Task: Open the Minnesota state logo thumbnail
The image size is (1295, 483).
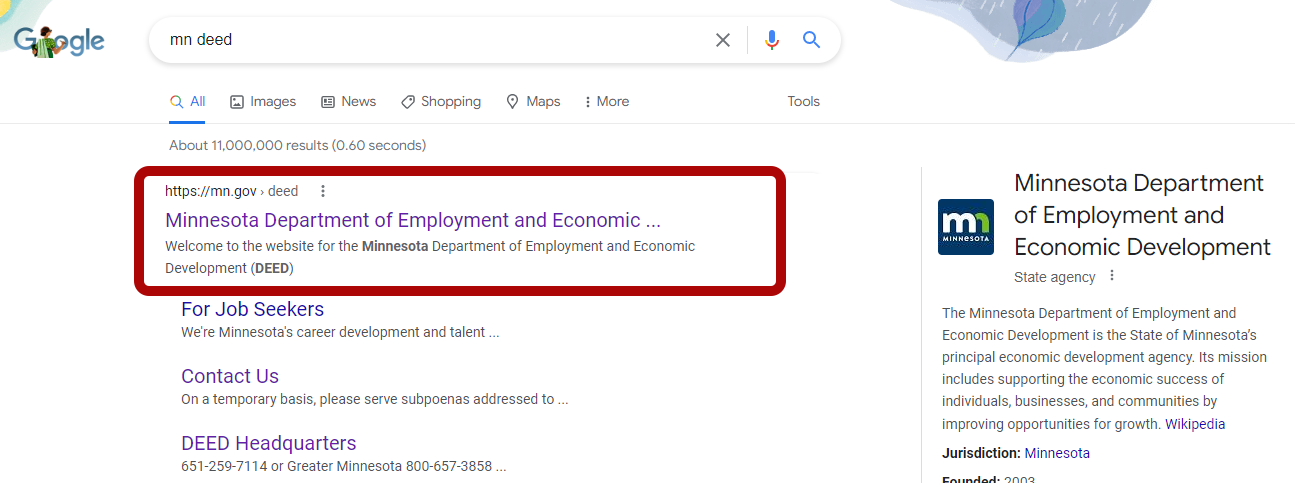Action: click(x=965, y=227)
